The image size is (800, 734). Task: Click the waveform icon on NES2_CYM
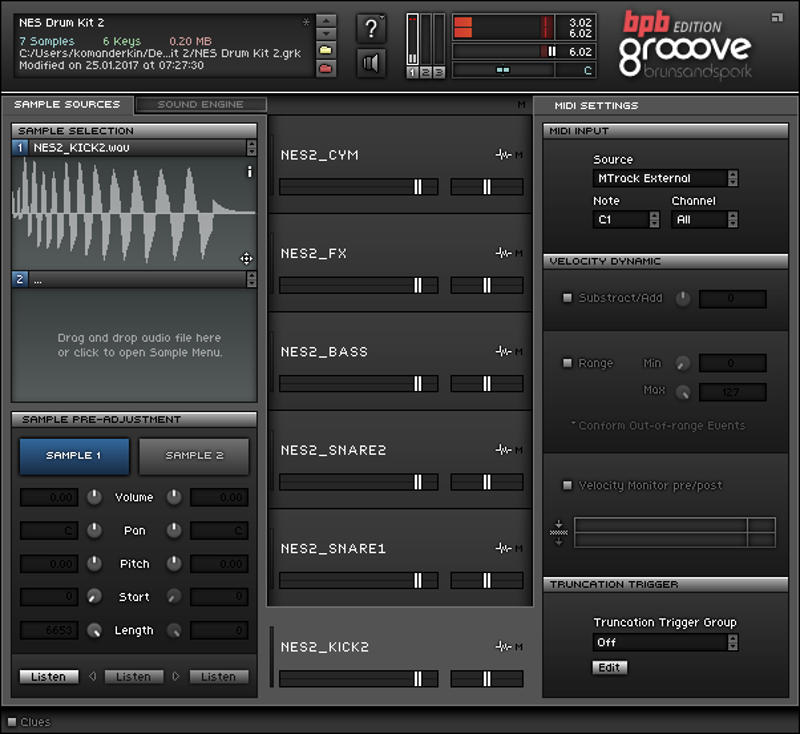point(503,154)
